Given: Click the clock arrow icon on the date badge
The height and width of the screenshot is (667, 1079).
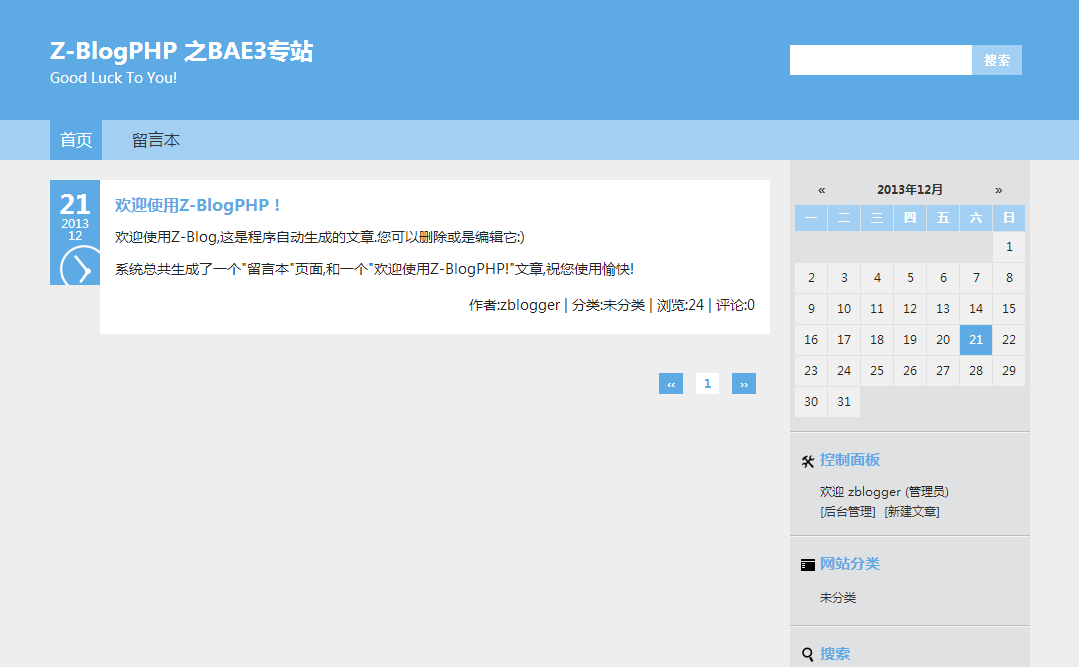Looking at the screenshot, I should (74, 268).
